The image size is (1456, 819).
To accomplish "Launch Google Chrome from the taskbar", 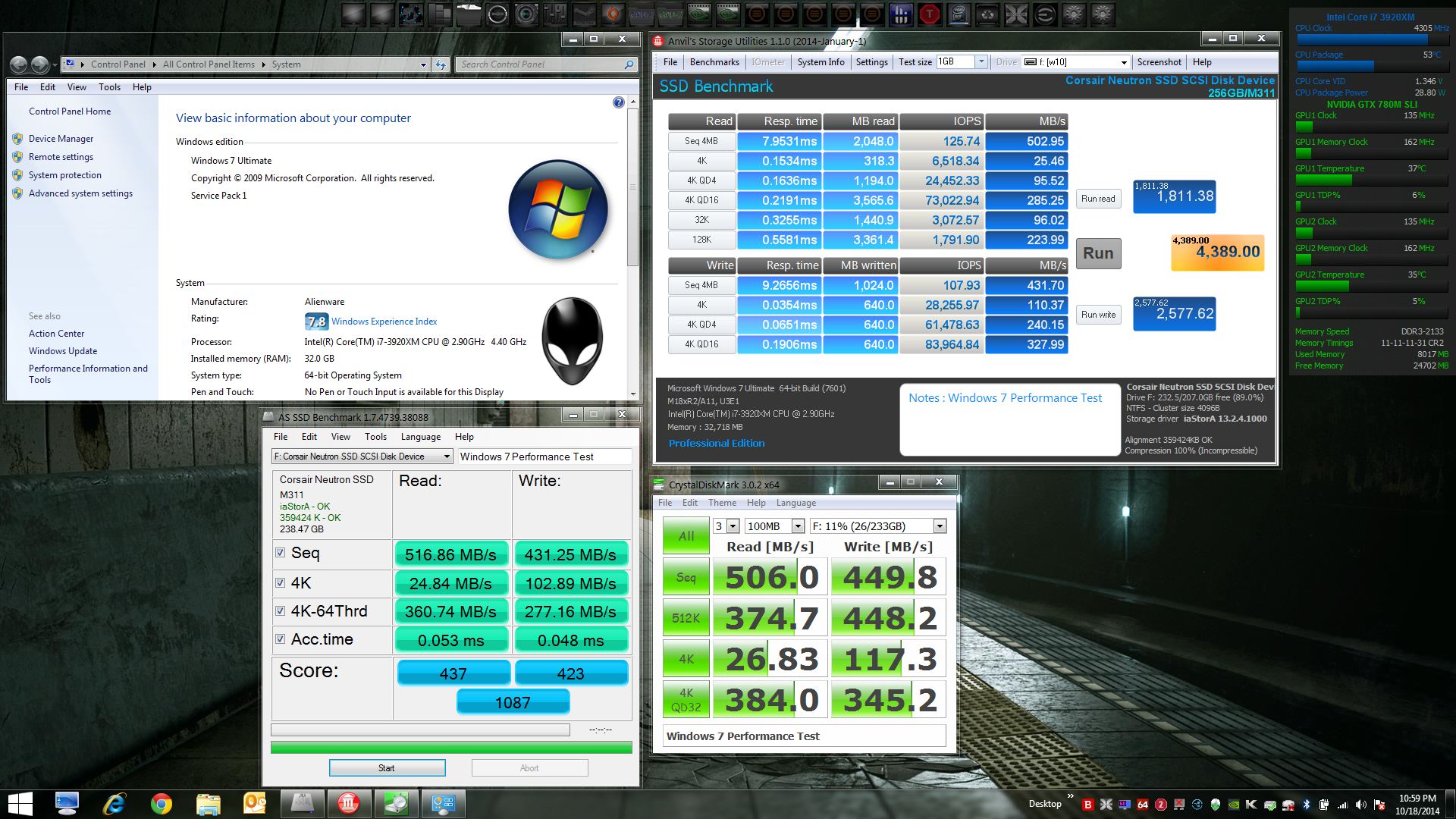I will tap(161, 804).
